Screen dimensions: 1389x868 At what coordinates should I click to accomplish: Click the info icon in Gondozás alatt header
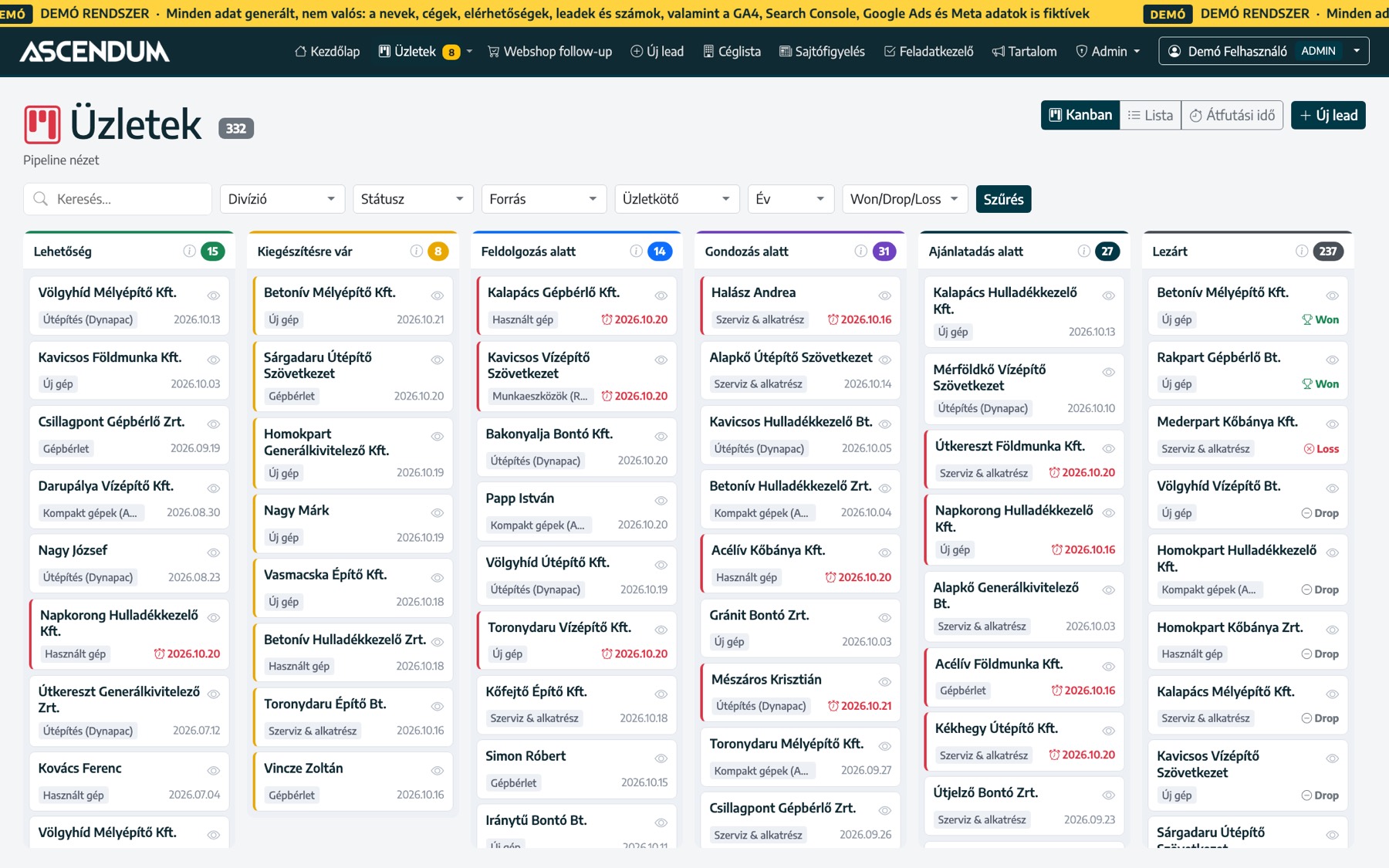coord(860,251)
